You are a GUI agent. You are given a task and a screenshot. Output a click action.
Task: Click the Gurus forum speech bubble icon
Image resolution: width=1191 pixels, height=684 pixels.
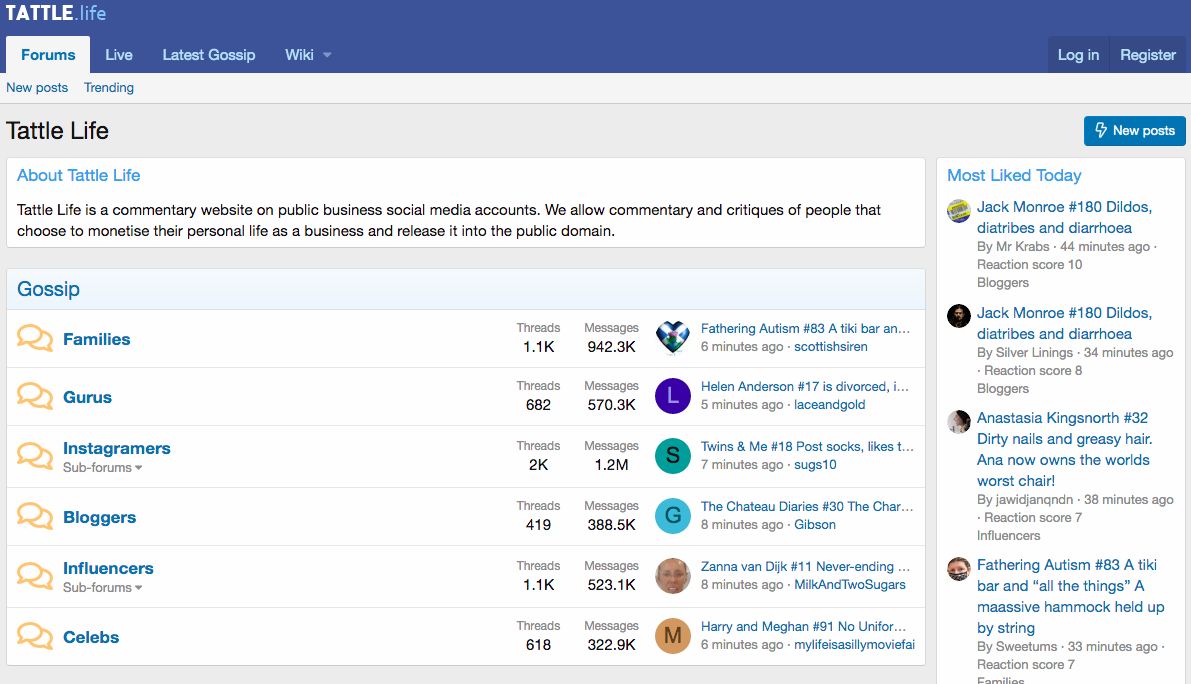pos(35,397)
